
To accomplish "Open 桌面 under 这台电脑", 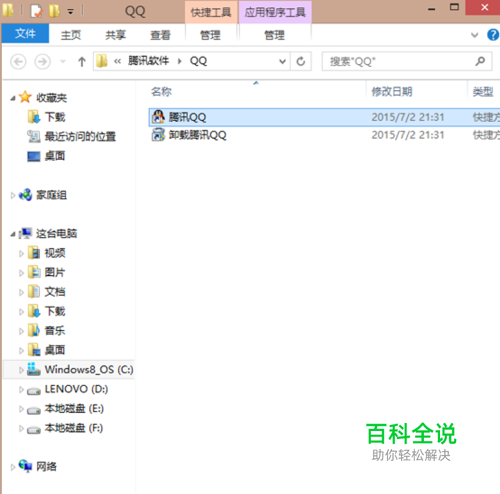I will 55,350.
